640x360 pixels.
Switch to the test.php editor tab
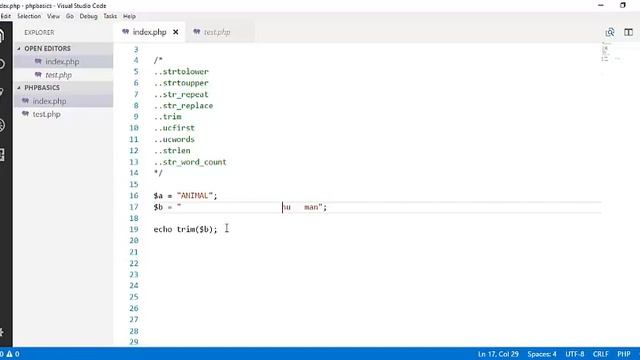217,32
